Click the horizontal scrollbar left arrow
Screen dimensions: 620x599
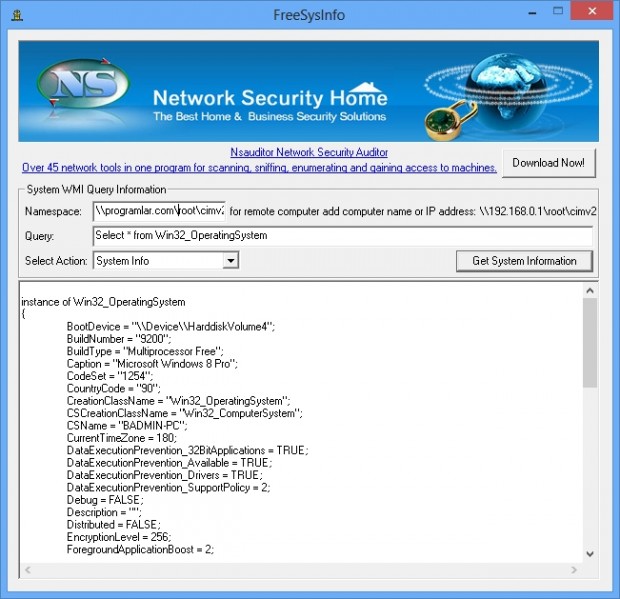(x=28, y=570)
